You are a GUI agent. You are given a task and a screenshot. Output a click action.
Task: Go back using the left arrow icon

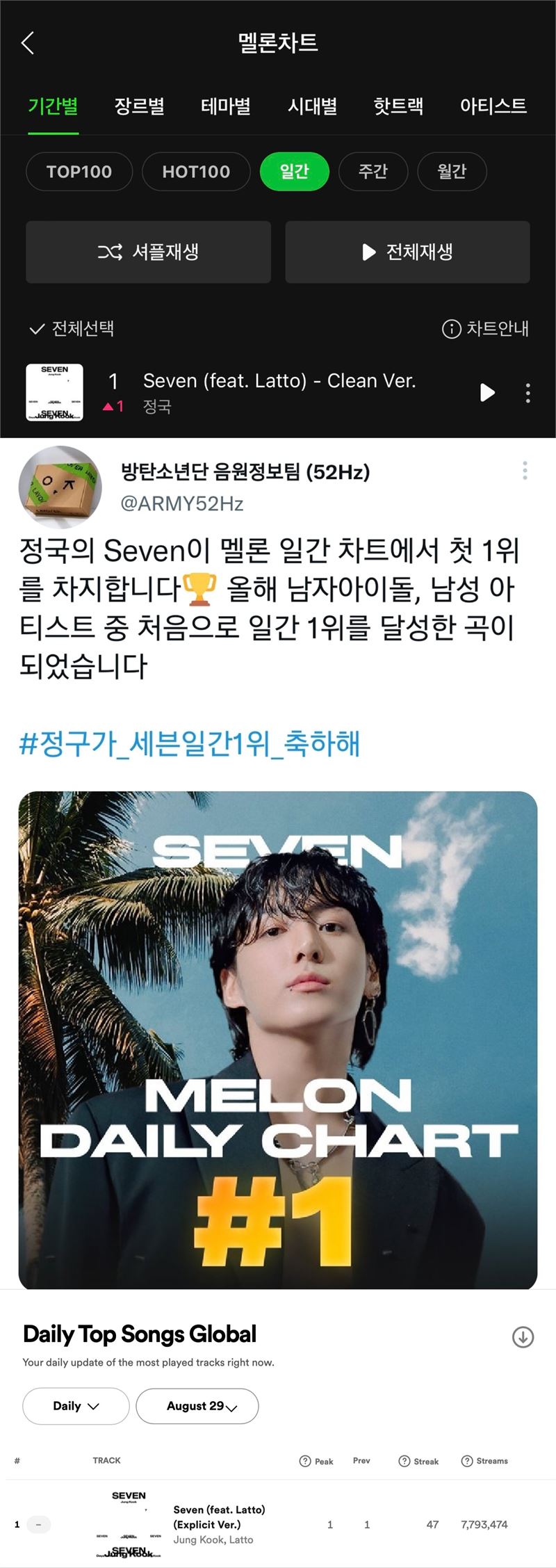click(28, 42)
